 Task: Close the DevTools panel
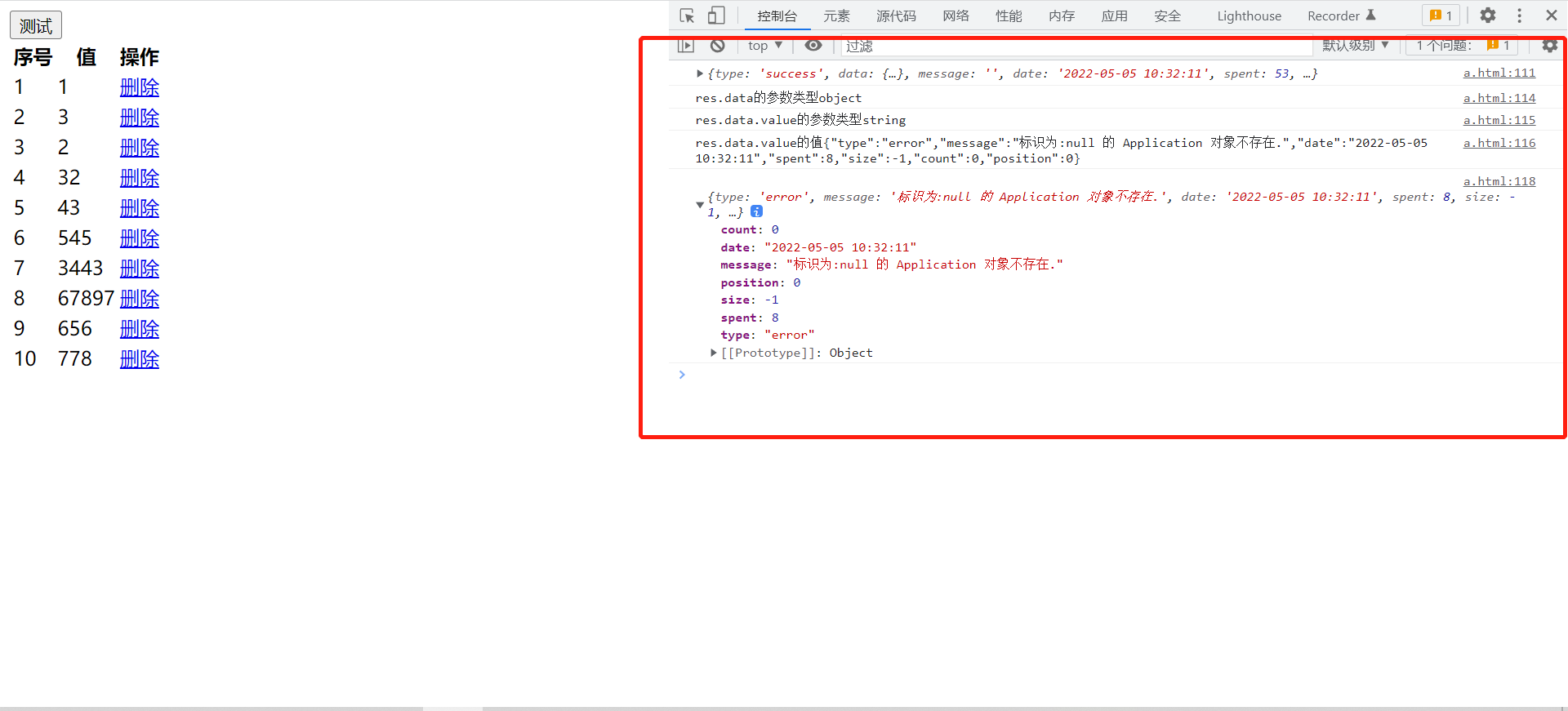1552,16
